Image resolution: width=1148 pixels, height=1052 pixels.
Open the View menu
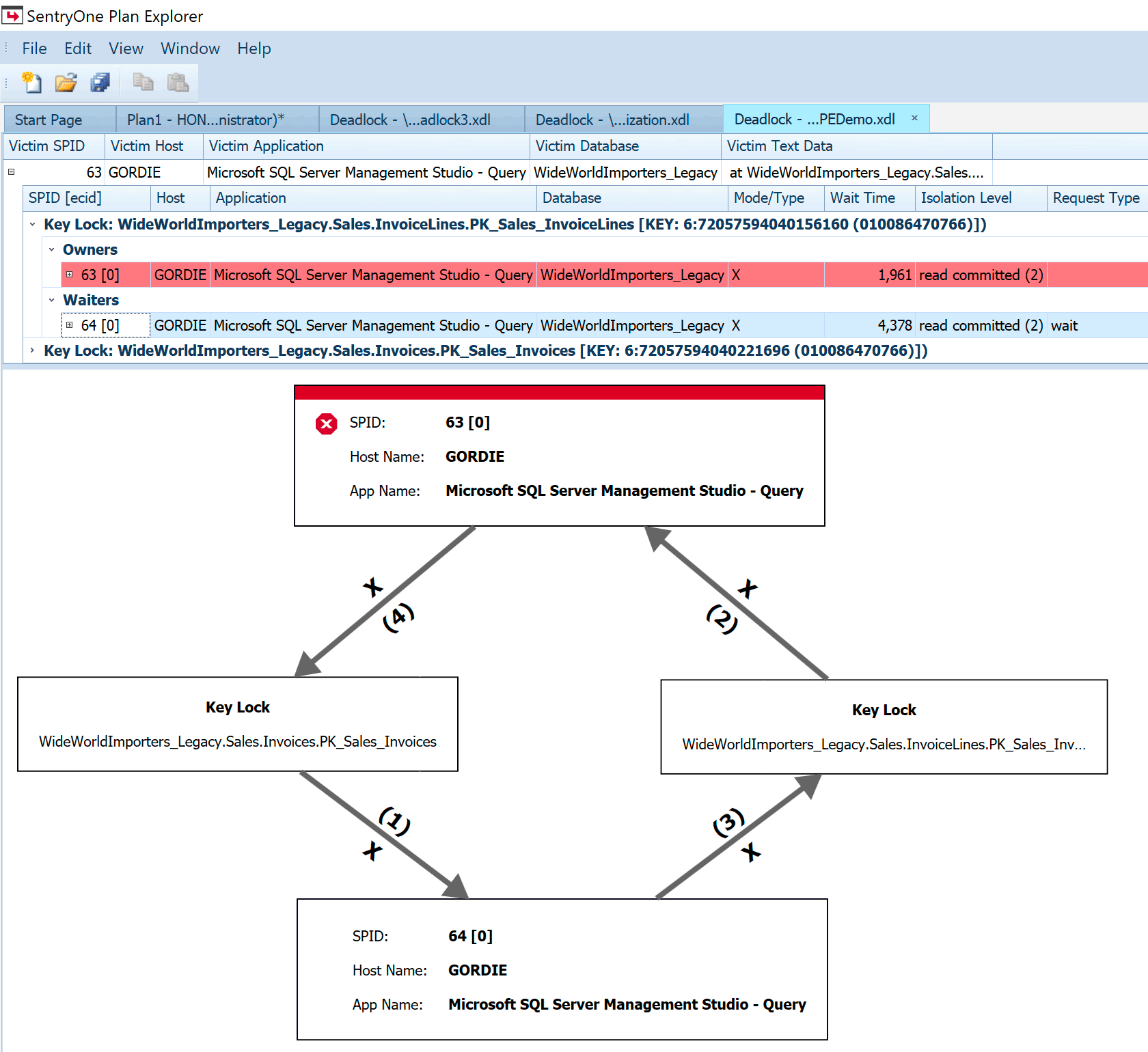coord(126,49)
